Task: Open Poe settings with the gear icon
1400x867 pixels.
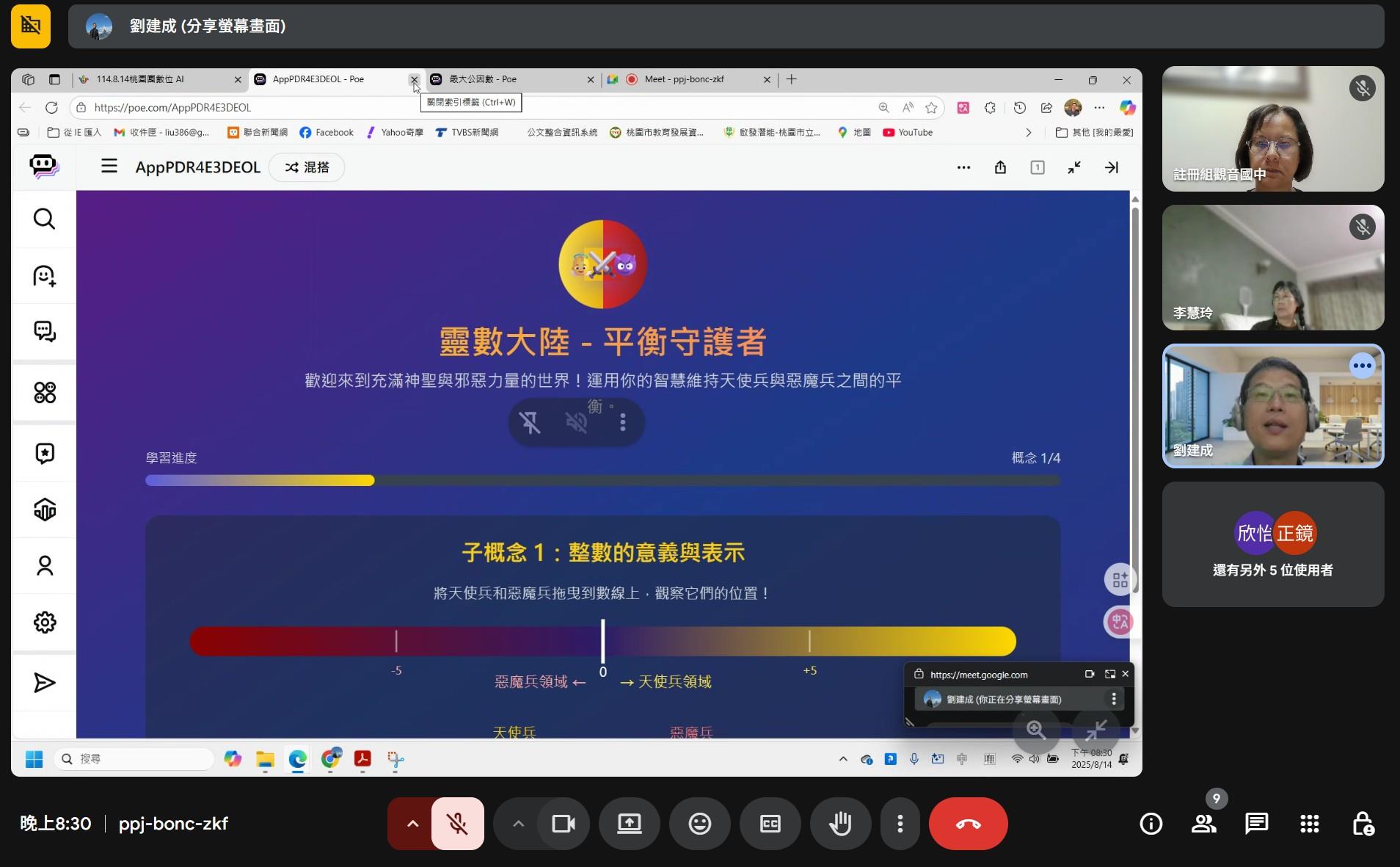Action: (44, 622)
